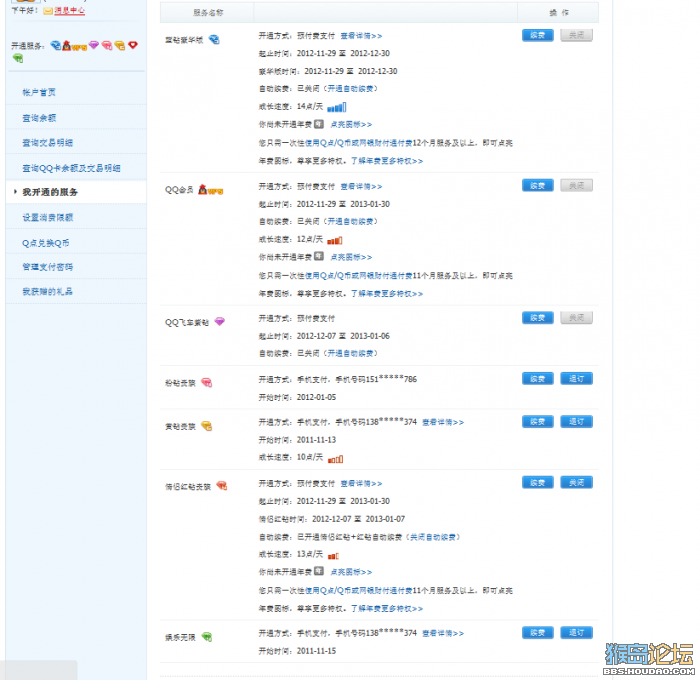The height and width of the screenshot is (680, 700).
Task: Click the pink diamond icon in 开通服务
Action: click(107, 45)
